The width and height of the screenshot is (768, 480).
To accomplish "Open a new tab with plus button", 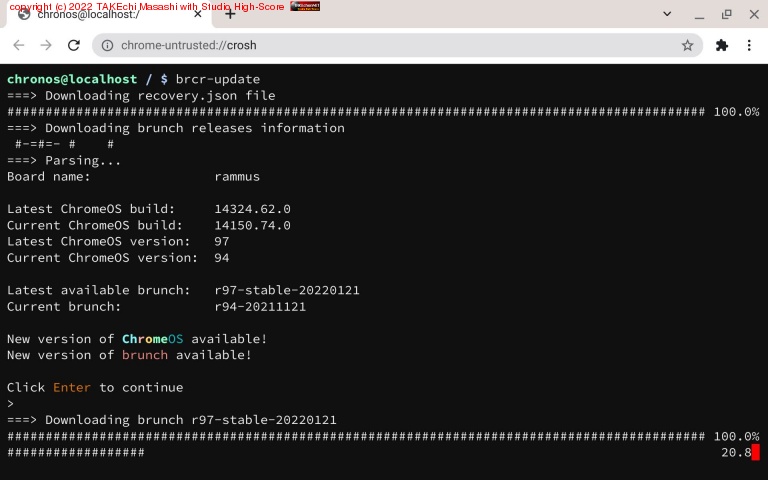I will tap(230, 14).
